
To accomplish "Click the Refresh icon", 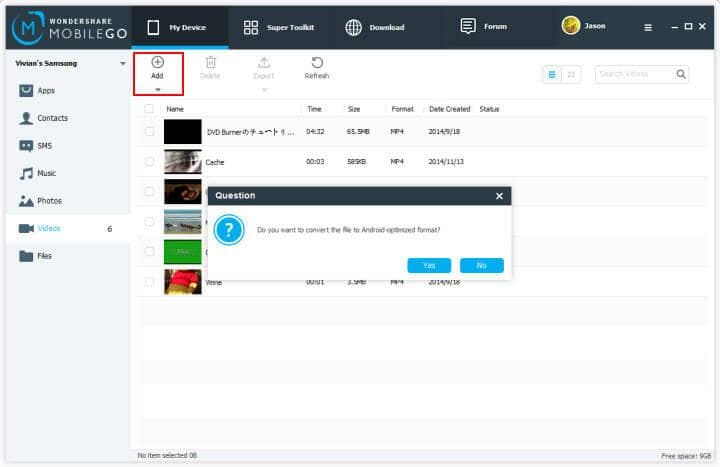I will (317, 62).
